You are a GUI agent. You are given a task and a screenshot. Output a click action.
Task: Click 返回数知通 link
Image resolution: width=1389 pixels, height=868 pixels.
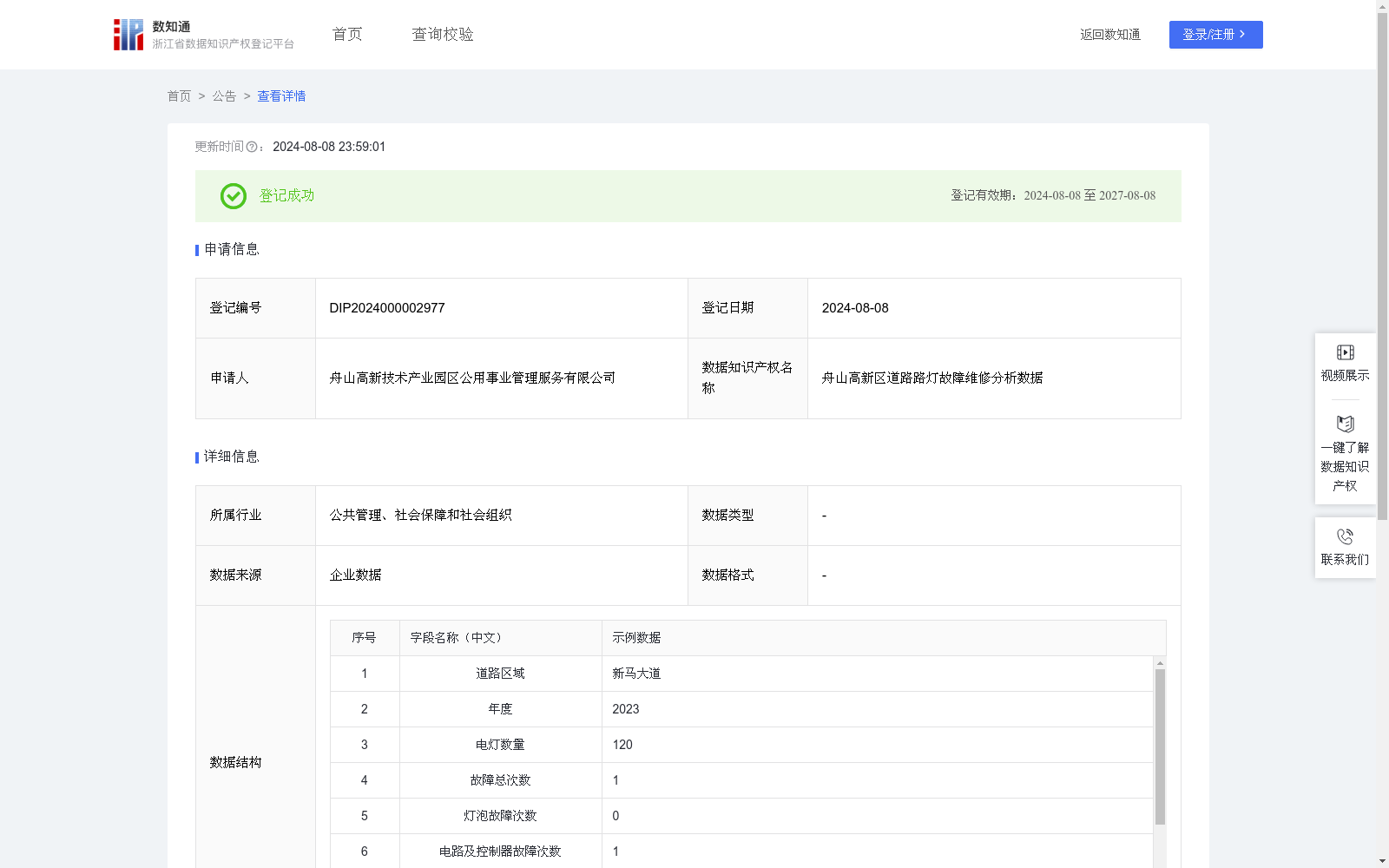click(x=1110, y=35)
